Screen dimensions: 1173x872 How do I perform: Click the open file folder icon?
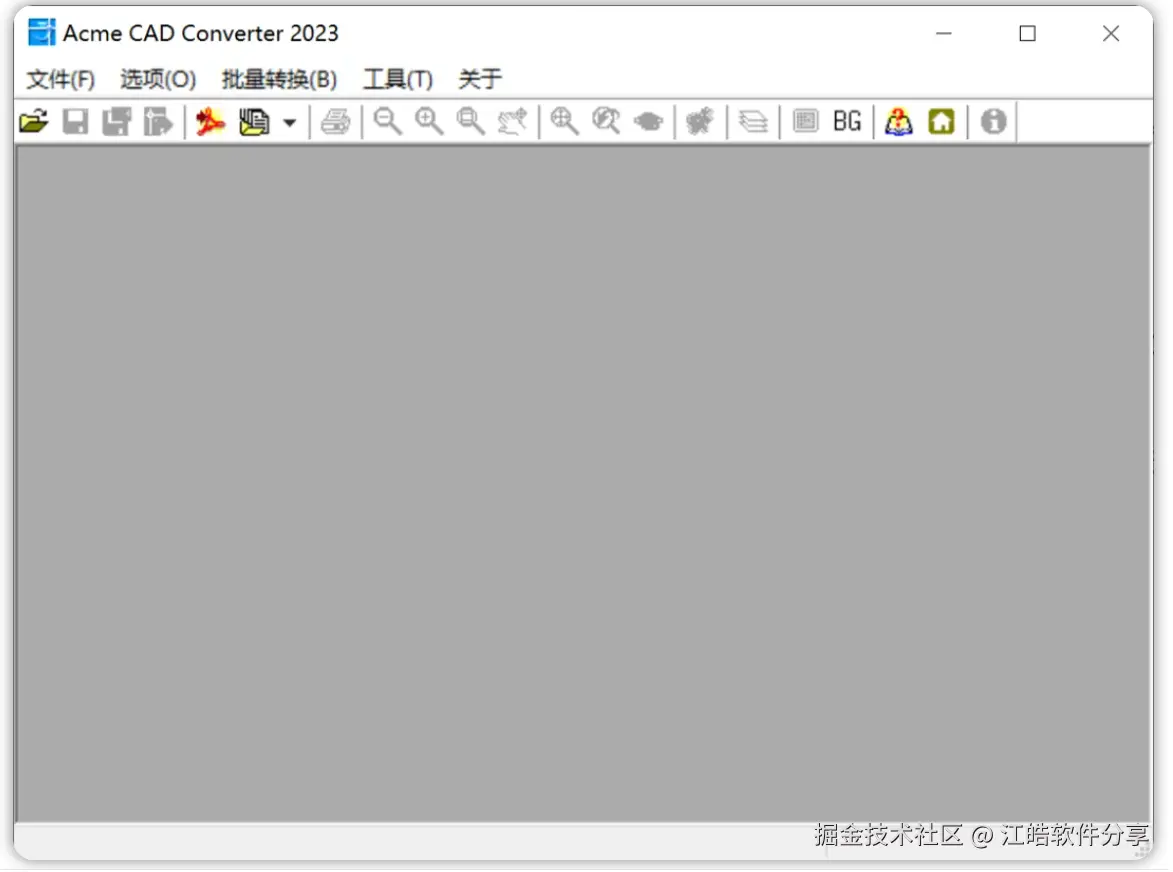[34, 121]
